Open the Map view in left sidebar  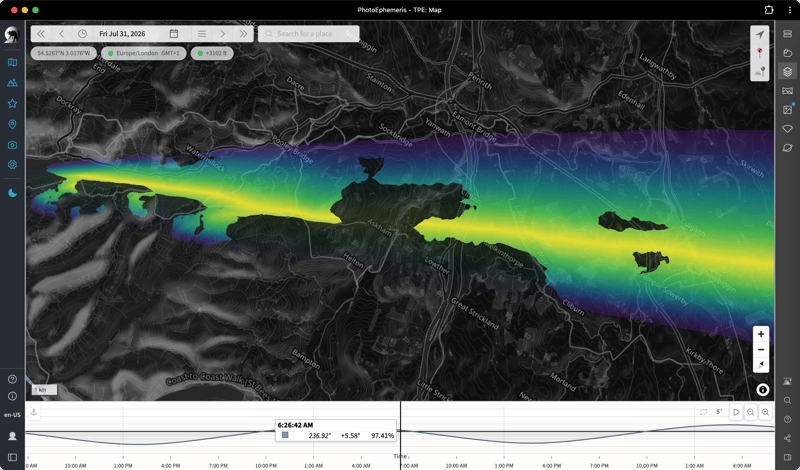point(12,62)
